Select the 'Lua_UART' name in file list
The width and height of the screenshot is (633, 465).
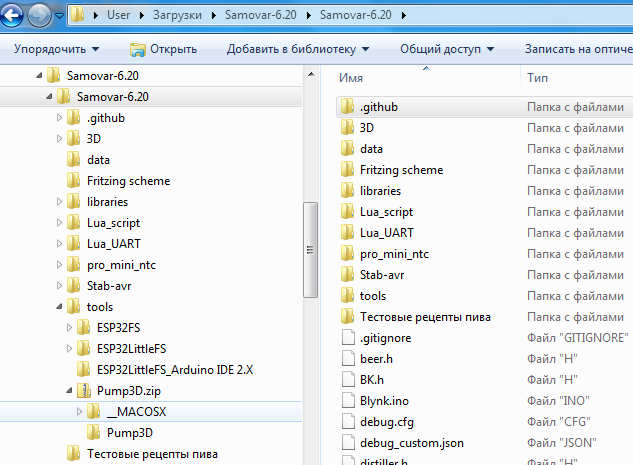tap(387, 233)
